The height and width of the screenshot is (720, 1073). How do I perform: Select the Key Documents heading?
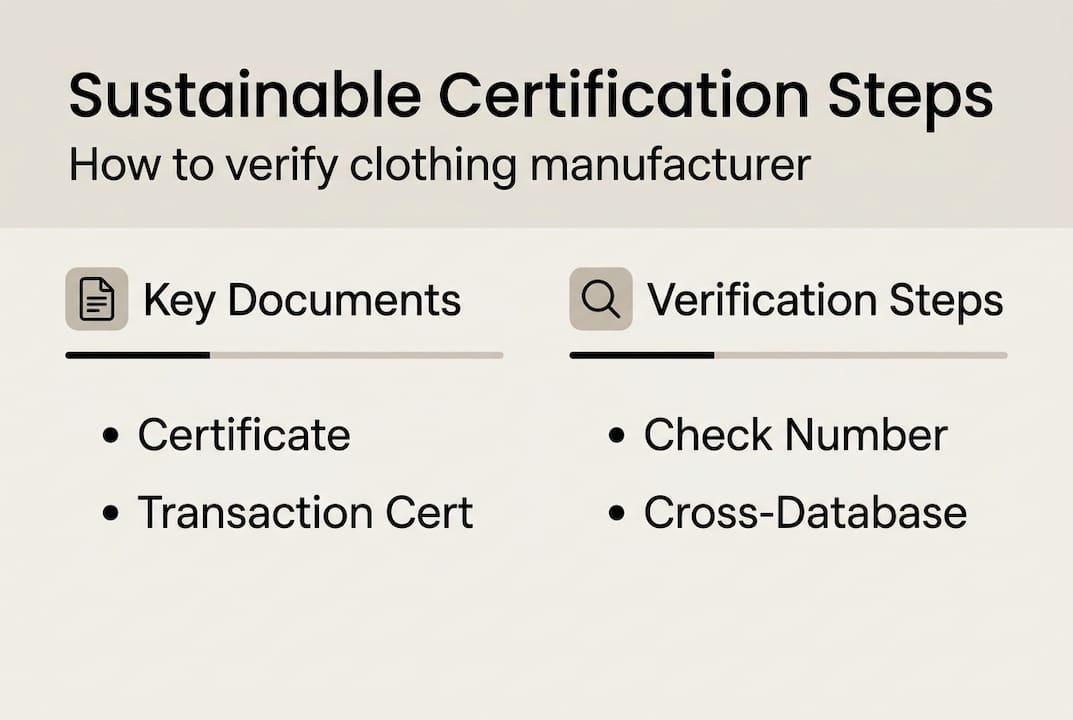[302, 300]
